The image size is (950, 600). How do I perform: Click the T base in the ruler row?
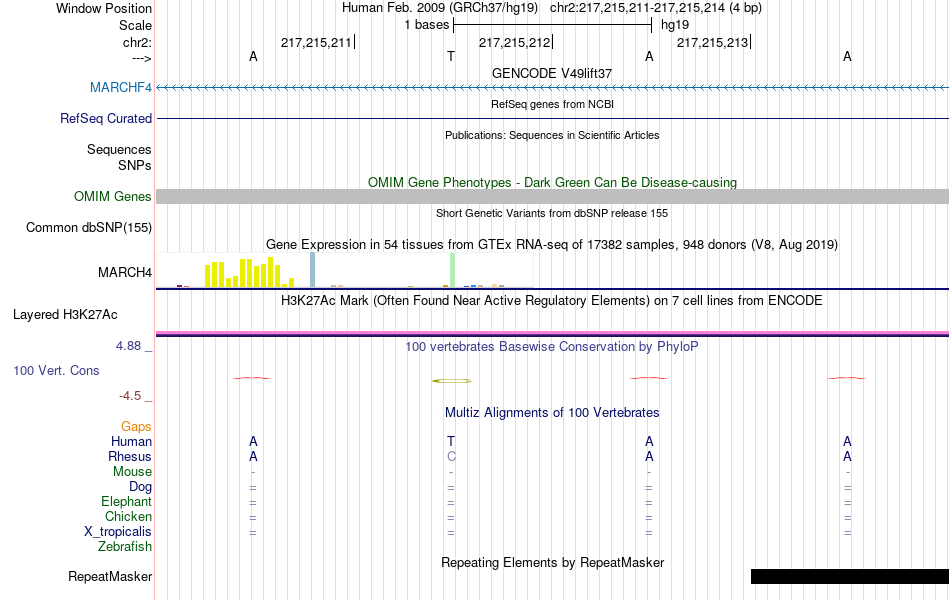click(451, 56)
